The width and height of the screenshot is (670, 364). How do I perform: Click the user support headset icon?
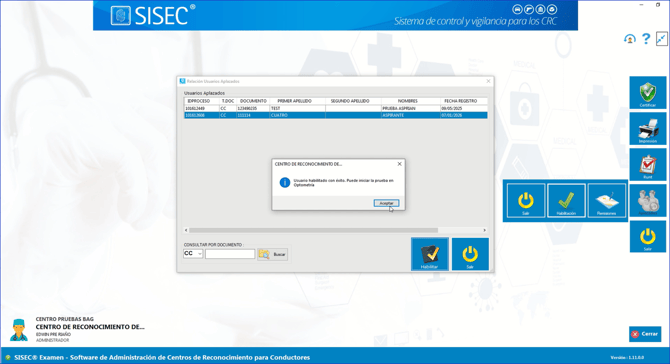[629, 39]
